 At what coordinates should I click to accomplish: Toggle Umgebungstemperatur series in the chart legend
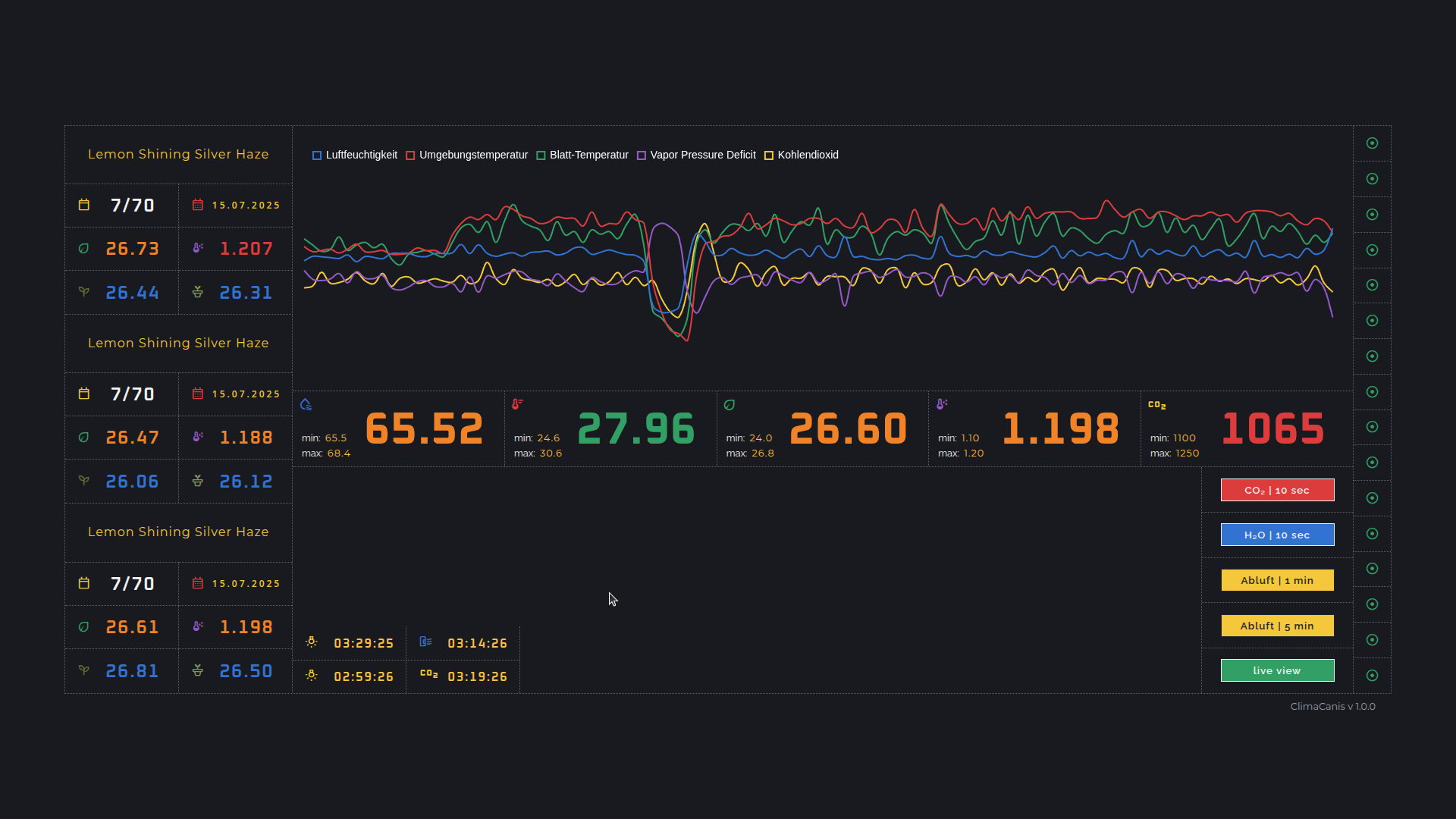[410, 155]
